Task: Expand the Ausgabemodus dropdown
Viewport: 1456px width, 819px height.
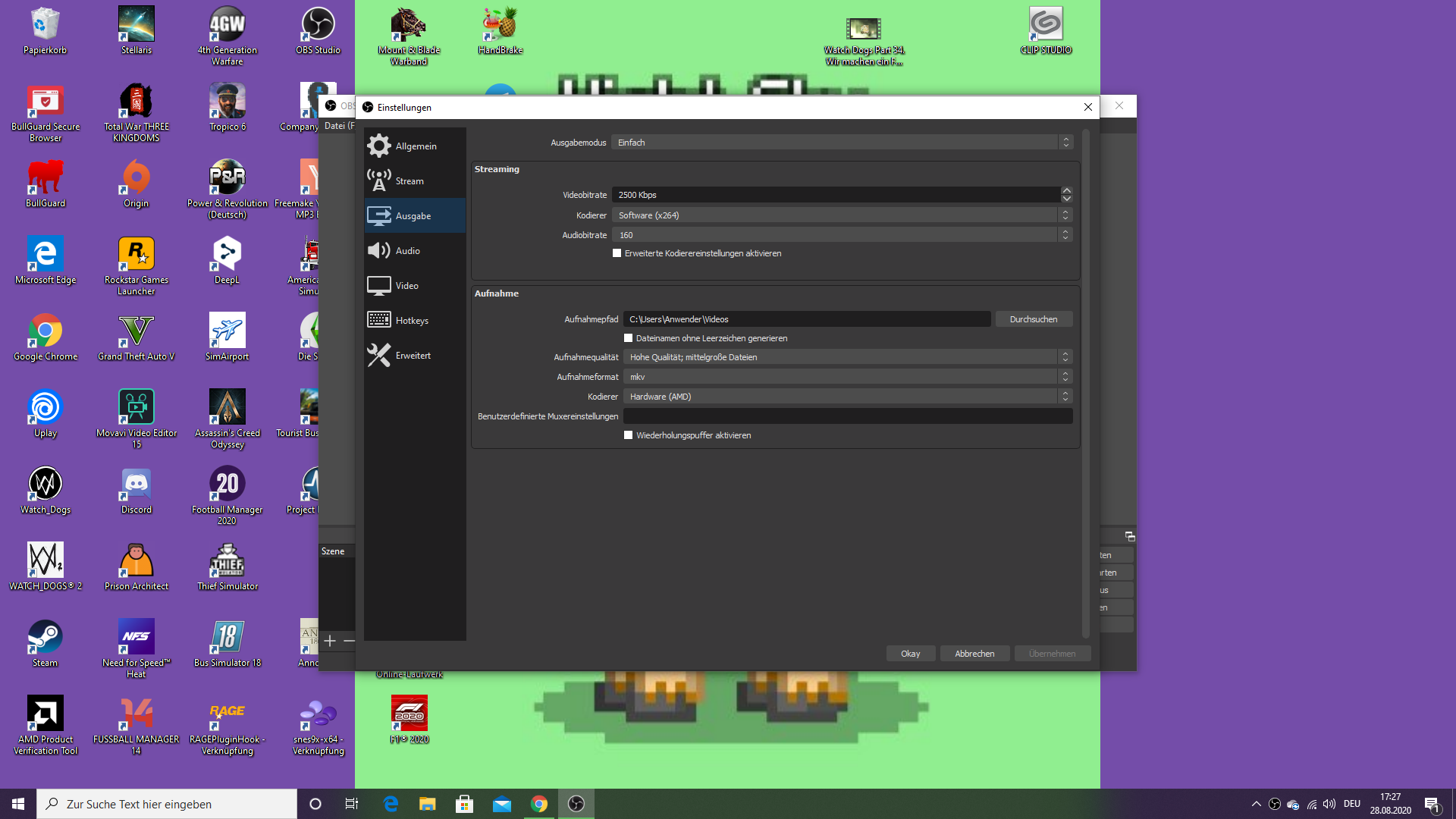Action: pyautogui.click(x=841, y=143)
